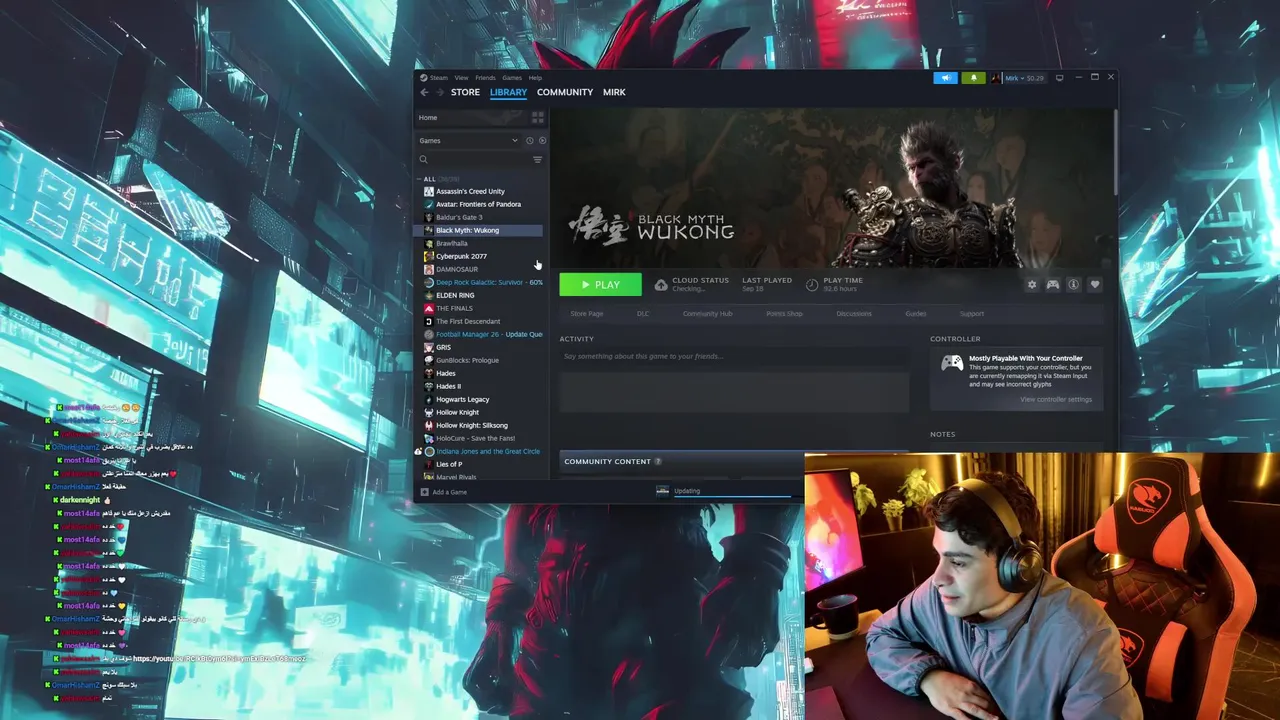This screenshot has width=1280, height=720.
Task: Open the Support link
Action: (x=972, y=314)
